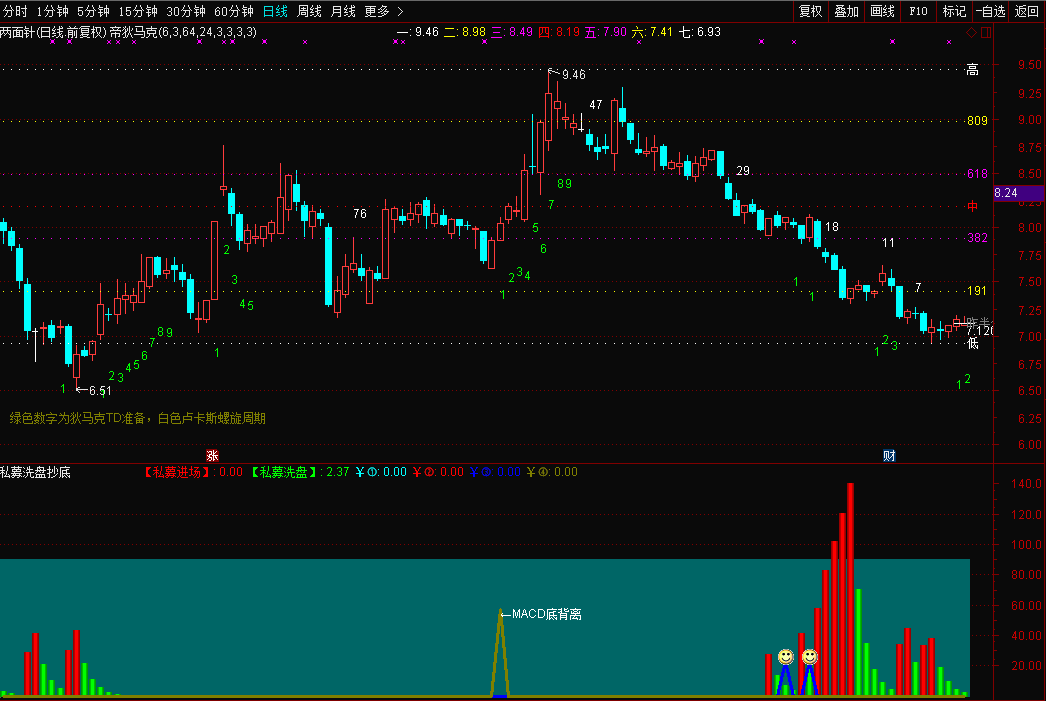
Task: Click the 返回 back button
Action: click(1027, 11)
